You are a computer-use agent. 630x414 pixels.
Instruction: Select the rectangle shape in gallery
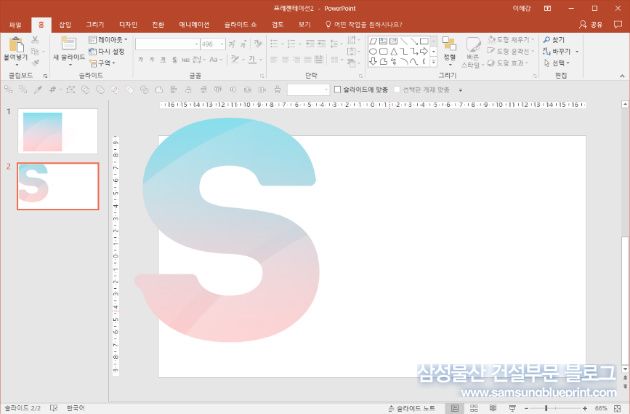[424, 41]
